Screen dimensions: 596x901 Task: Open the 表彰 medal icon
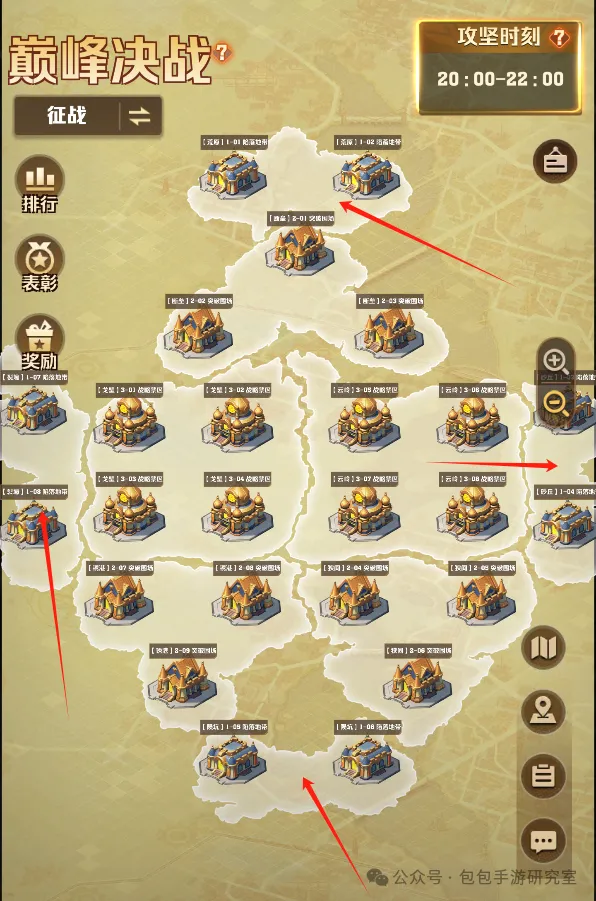click(39, 263)
